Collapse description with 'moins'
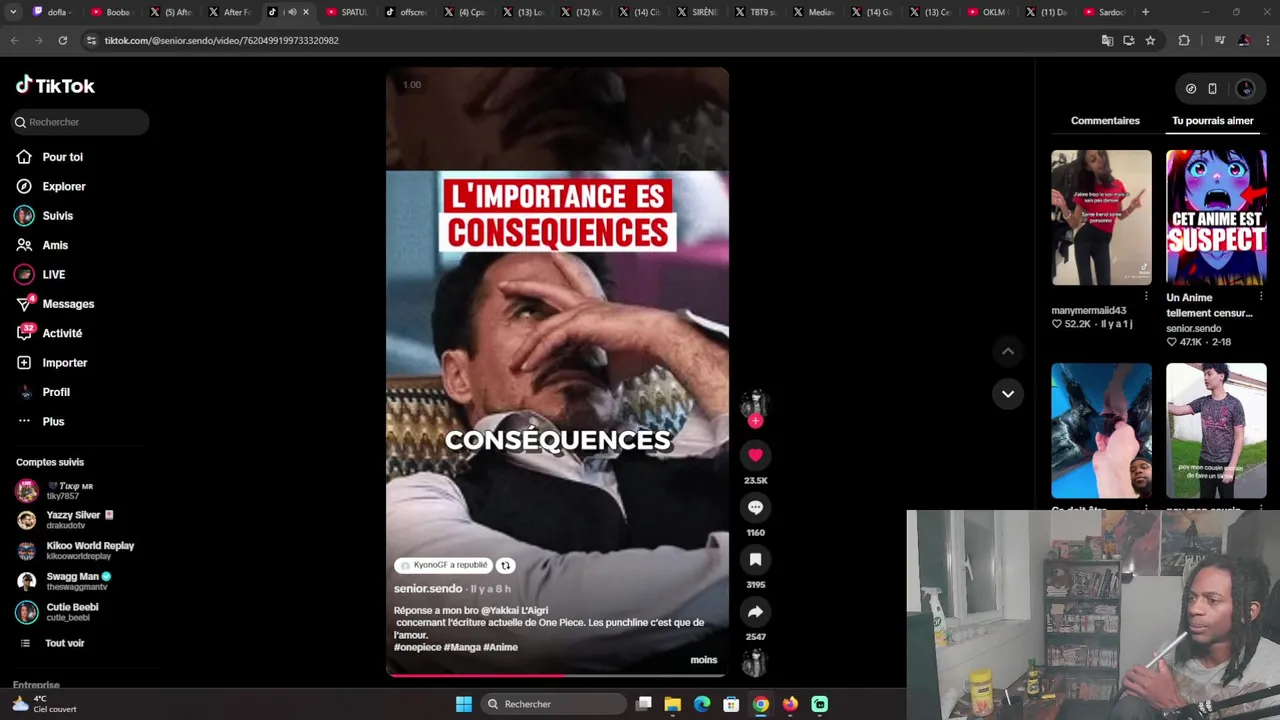 703,660
